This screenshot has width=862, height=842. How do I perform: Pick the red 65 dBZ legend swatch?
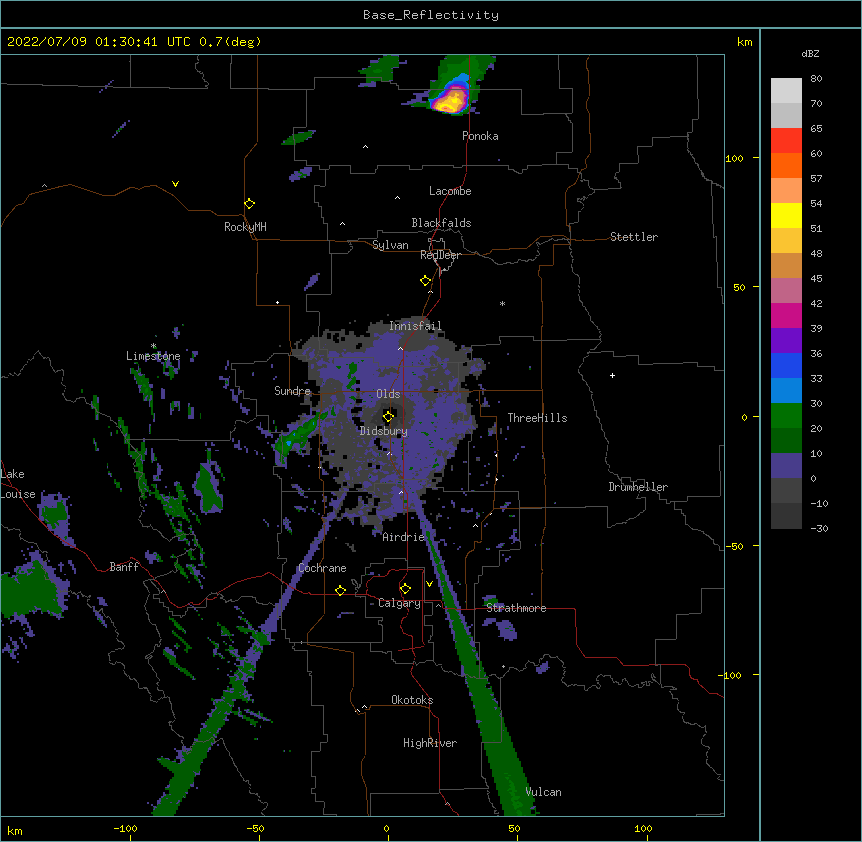(786, 141)
